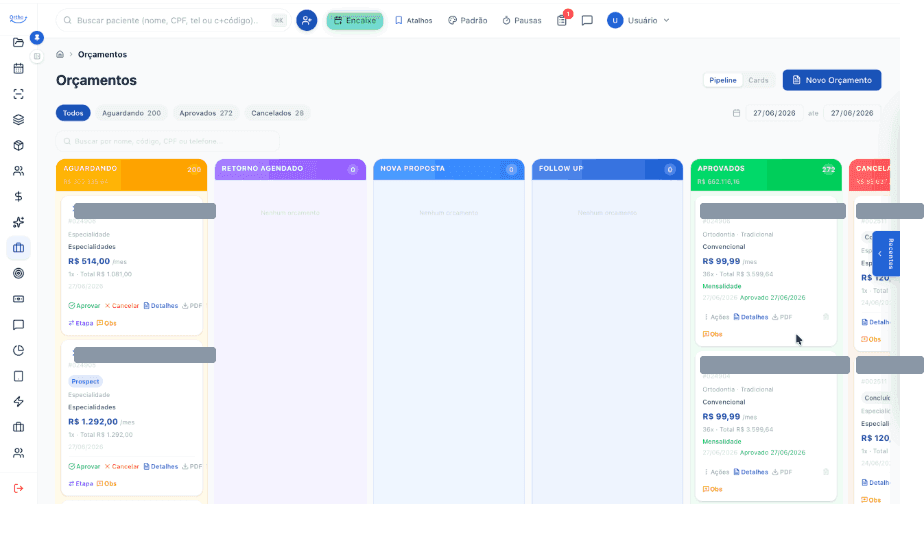Select the Todos filter pill

[x=73, y=113]
